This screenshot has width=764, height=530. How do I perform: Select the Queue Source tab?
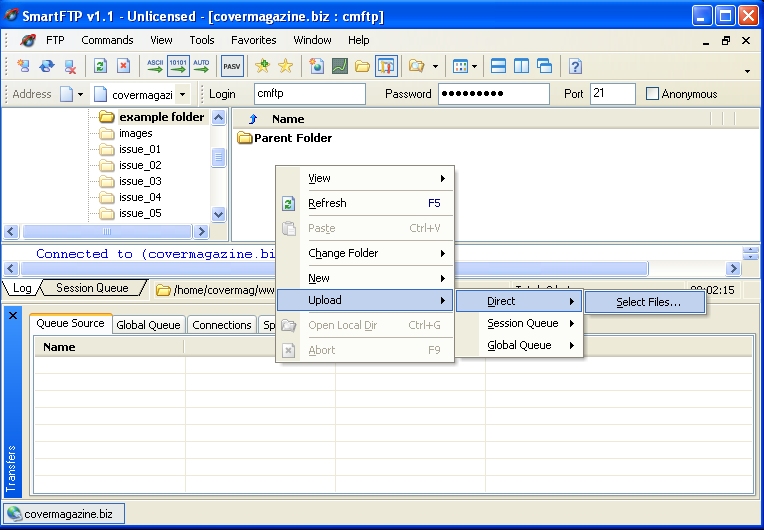pos(70,323)
